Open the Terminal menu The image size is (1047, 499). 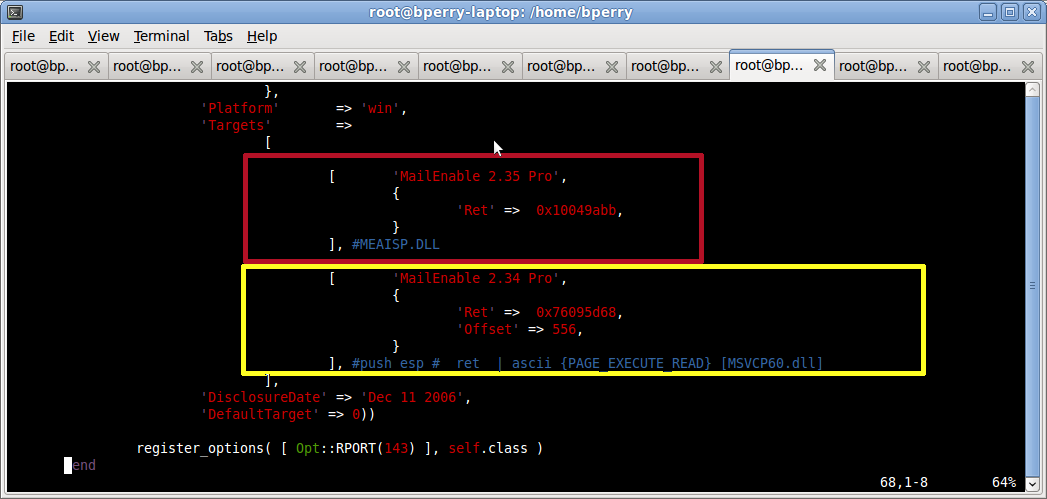pyautogui.click(x=162, y=36)
